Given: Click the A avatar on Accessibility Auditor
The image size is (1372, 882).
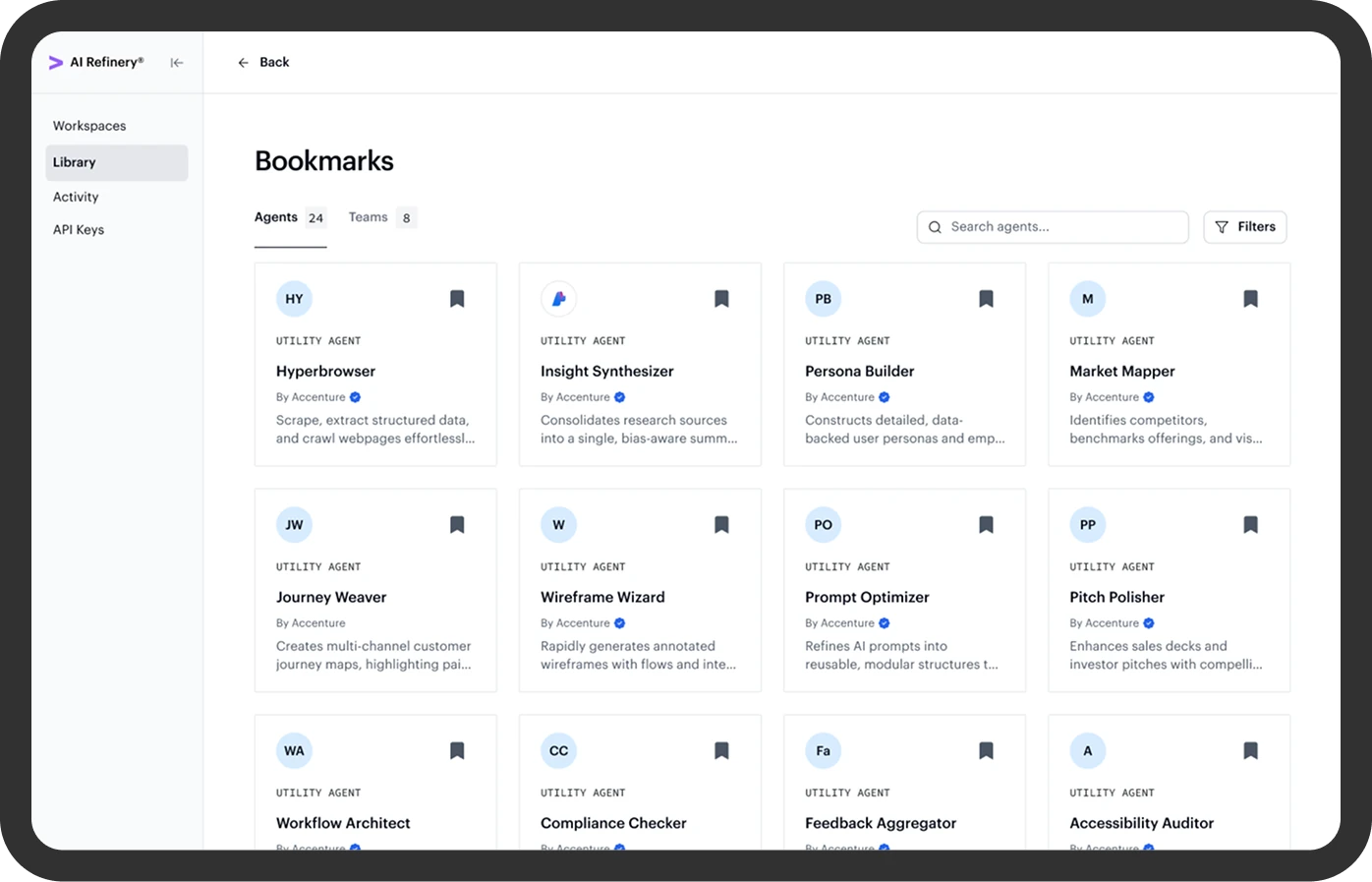Looking at the screenshot, I should point(1087,751).
